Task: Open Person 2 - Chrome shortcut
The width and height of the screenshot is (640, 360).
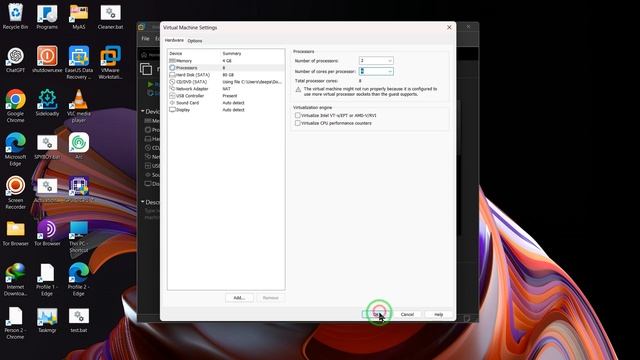Action: (x=15, y=323)
